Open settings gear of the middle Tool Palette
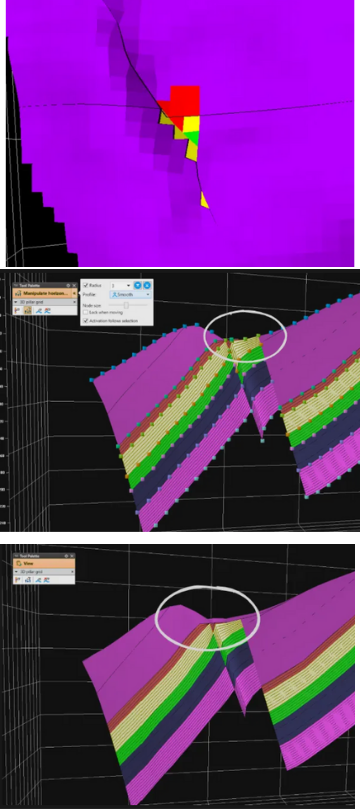This screenshot has width=361, height=809. (68, 285)
